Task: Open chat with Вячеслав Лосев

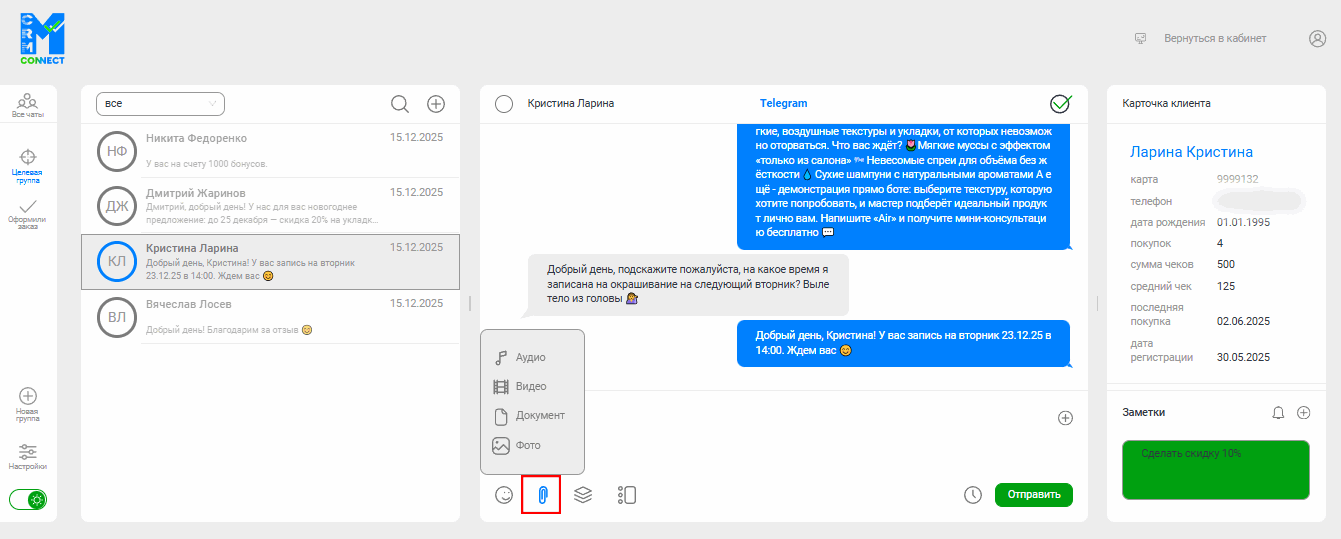Action: [x=270, y=317]
